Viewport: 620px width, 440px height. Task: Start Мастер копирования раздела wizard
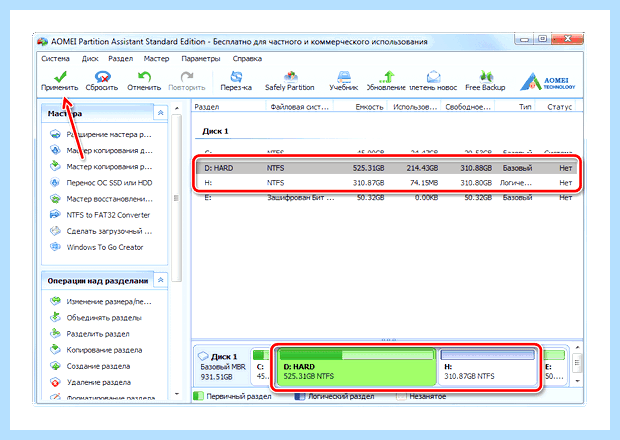pyautogui.click(x=101, y=166)
